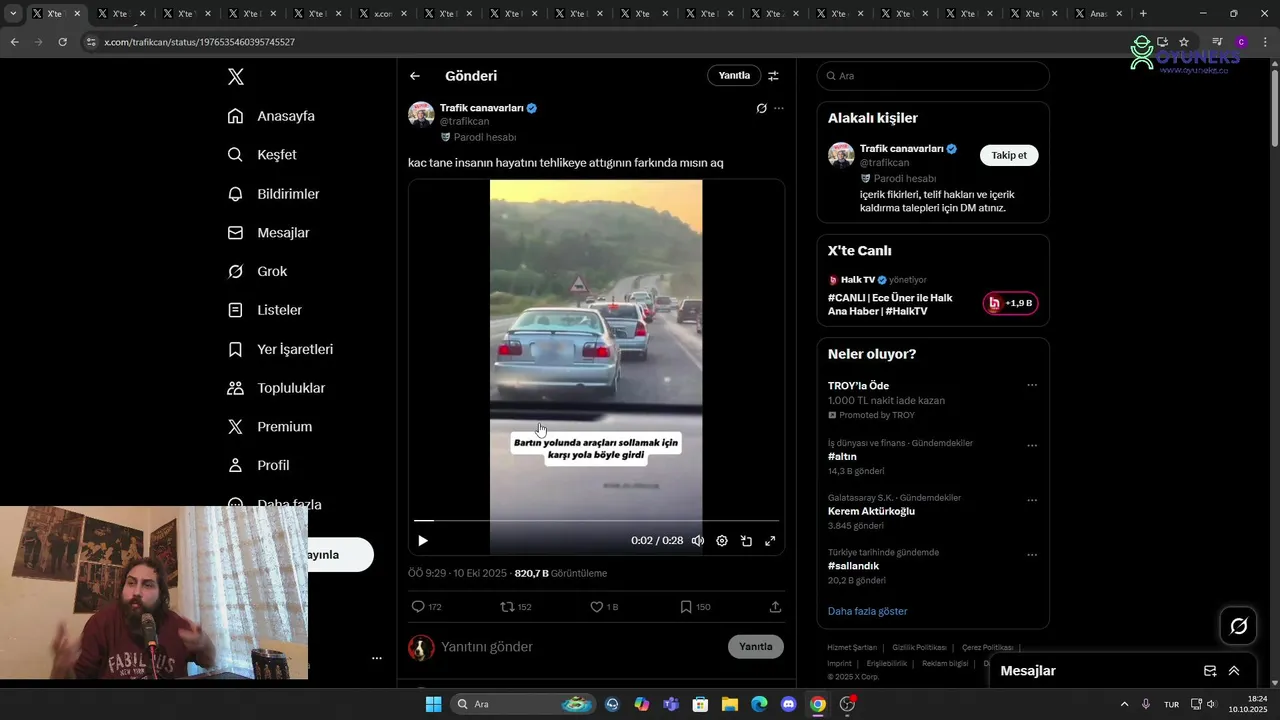Open the post's three-dot more menu
The width and height of the screenshot is (1280, 720).
(779, 108)
